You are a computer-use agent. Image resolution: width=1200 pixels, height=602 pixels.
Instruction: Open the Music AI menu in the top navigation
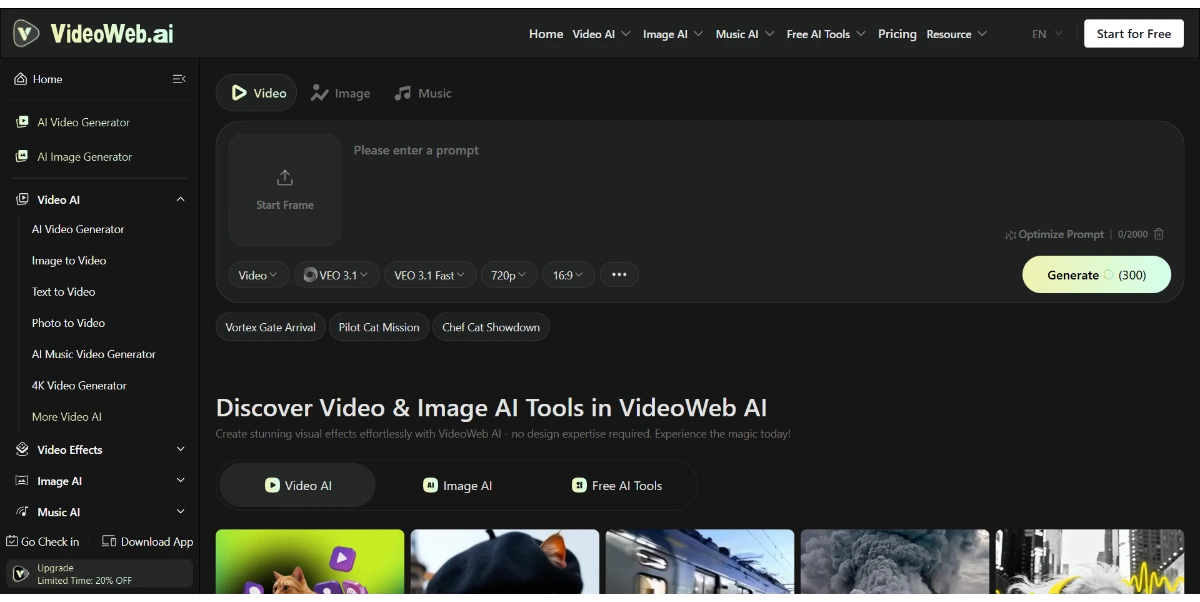click(x=745, y=34)
